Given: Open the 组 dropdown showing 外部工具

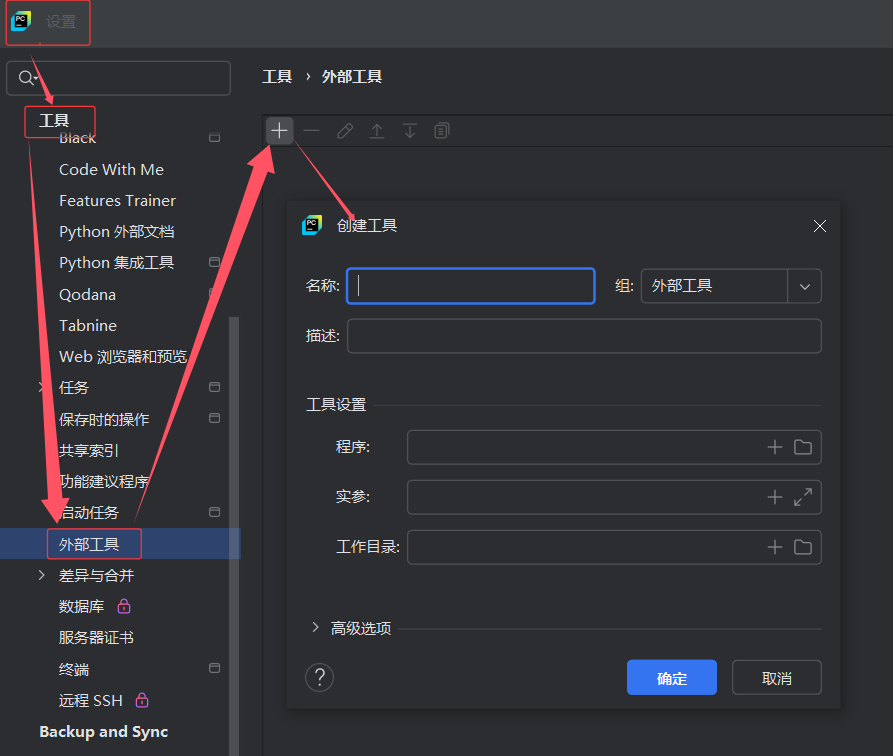Looking at the screenshot, I should 804,286.
